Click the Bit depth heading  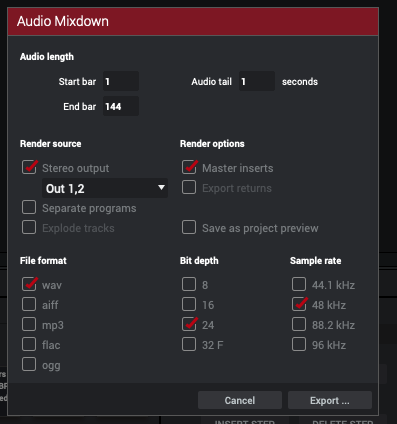pyautogui.click(x=199, y=261)
